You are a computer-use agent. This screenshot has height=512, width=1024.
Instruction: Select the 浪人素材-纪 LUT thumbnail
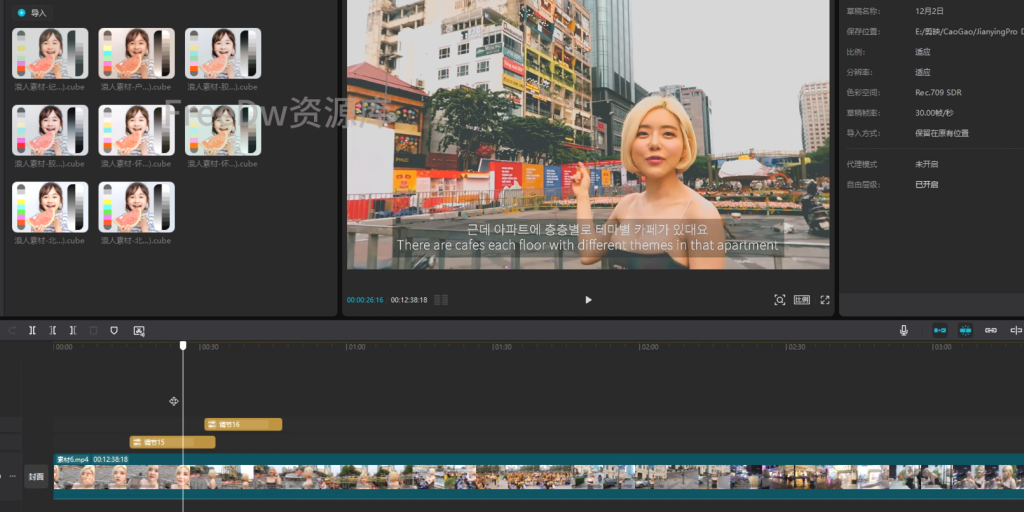click(x=50, y=54)
